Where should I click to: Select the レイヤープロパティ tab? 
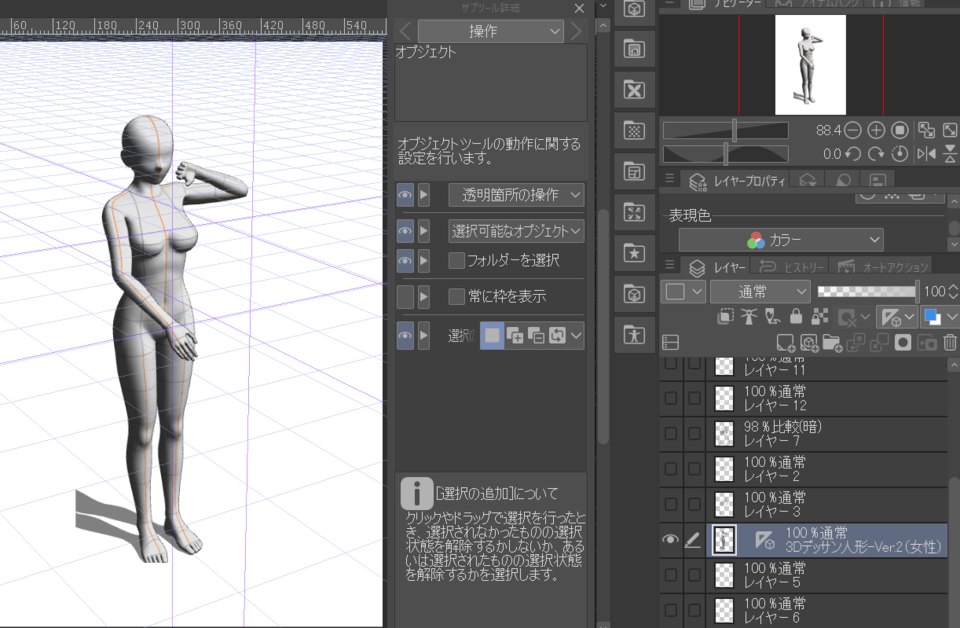click(736, 181)
